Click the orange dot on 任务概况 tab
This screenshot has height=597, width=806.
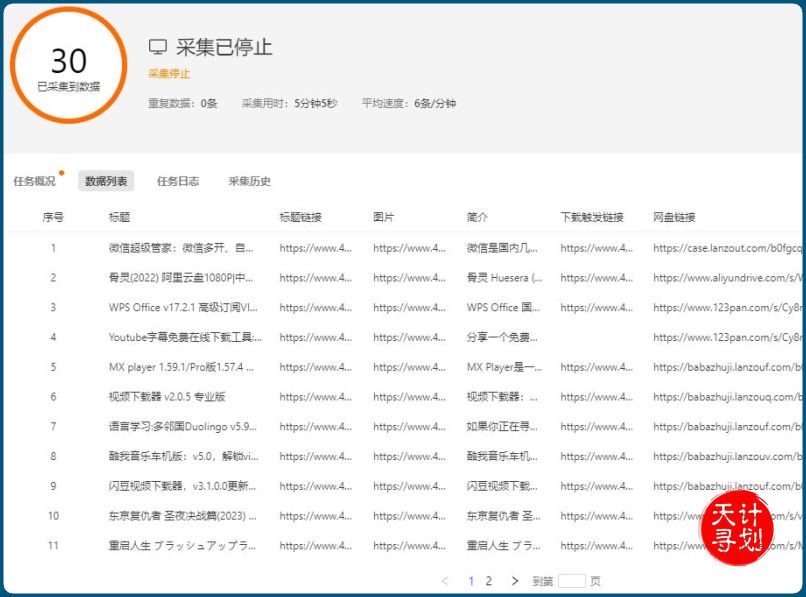pyautogui.click(x=60, y=170)
